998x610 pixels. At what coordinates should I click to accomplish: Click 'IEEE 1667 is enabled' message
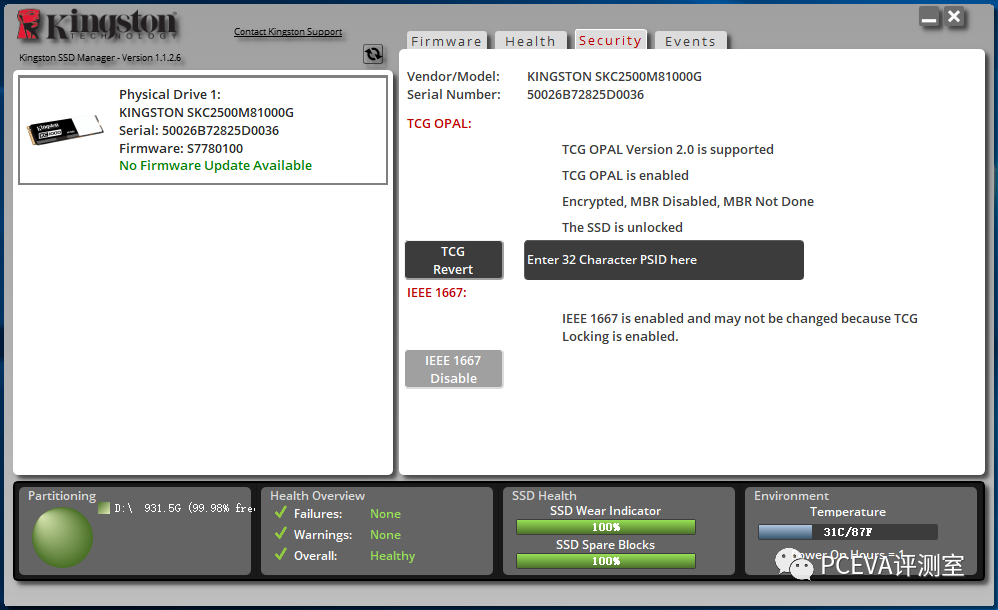tap(740, 327)
